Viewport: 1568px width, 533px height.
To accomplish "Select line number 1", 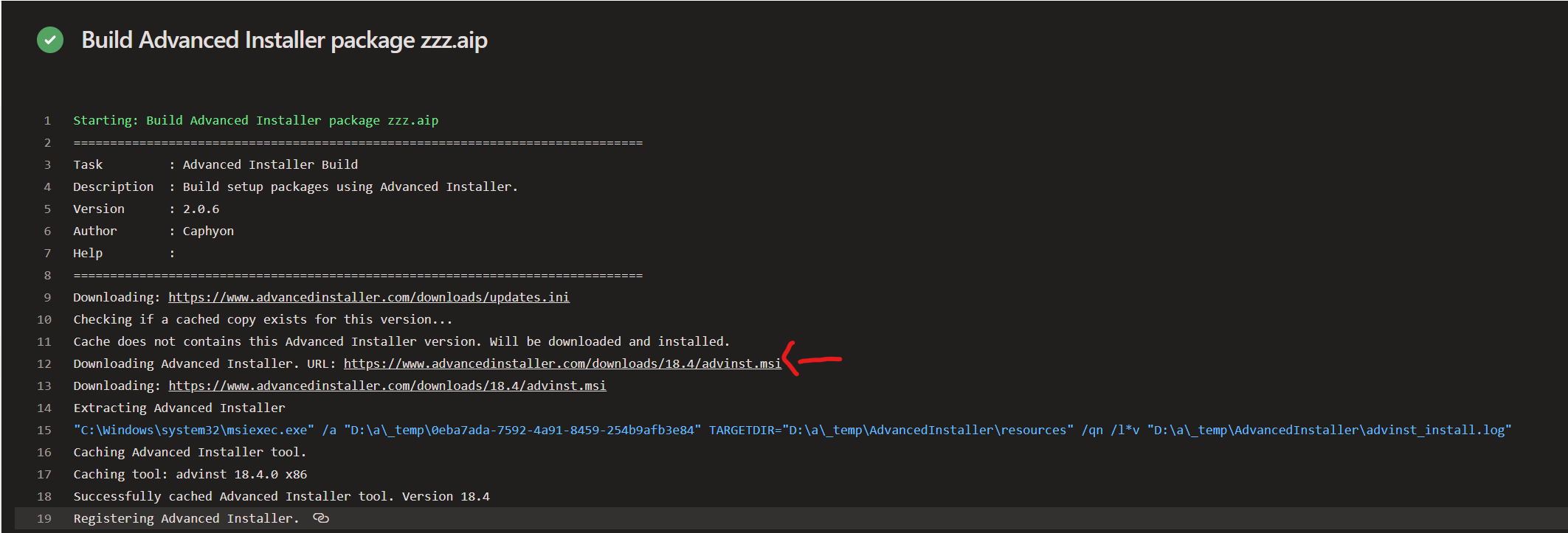I will (x=47, y=120).
